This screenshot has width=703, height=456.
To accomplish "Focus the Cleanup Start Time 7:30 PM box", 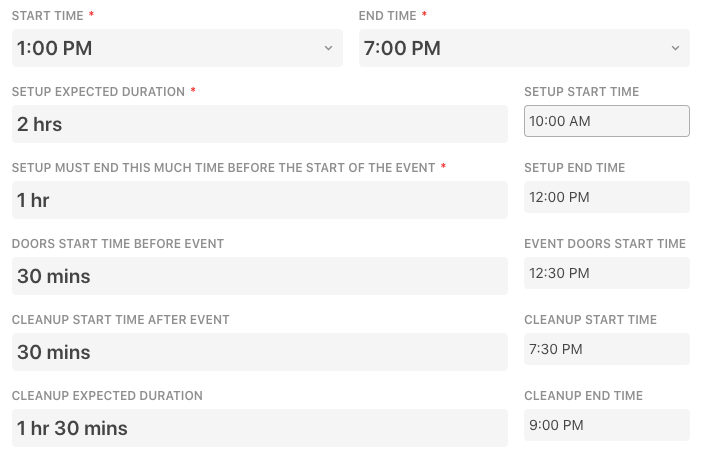I will [606, 349].
